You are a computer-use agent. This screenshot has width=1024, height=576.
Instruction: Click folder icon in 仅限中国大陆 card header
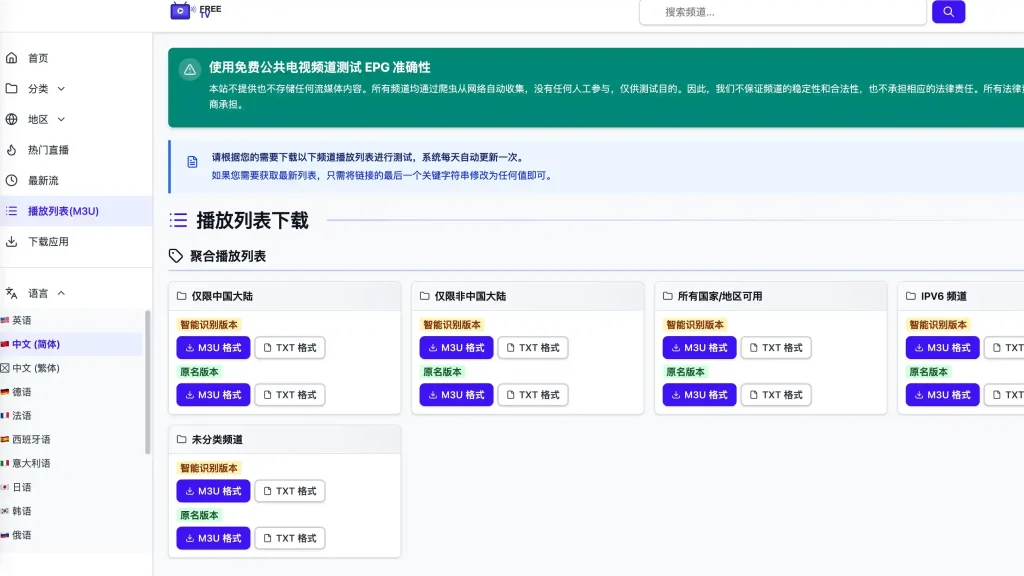tap(182, 296)
